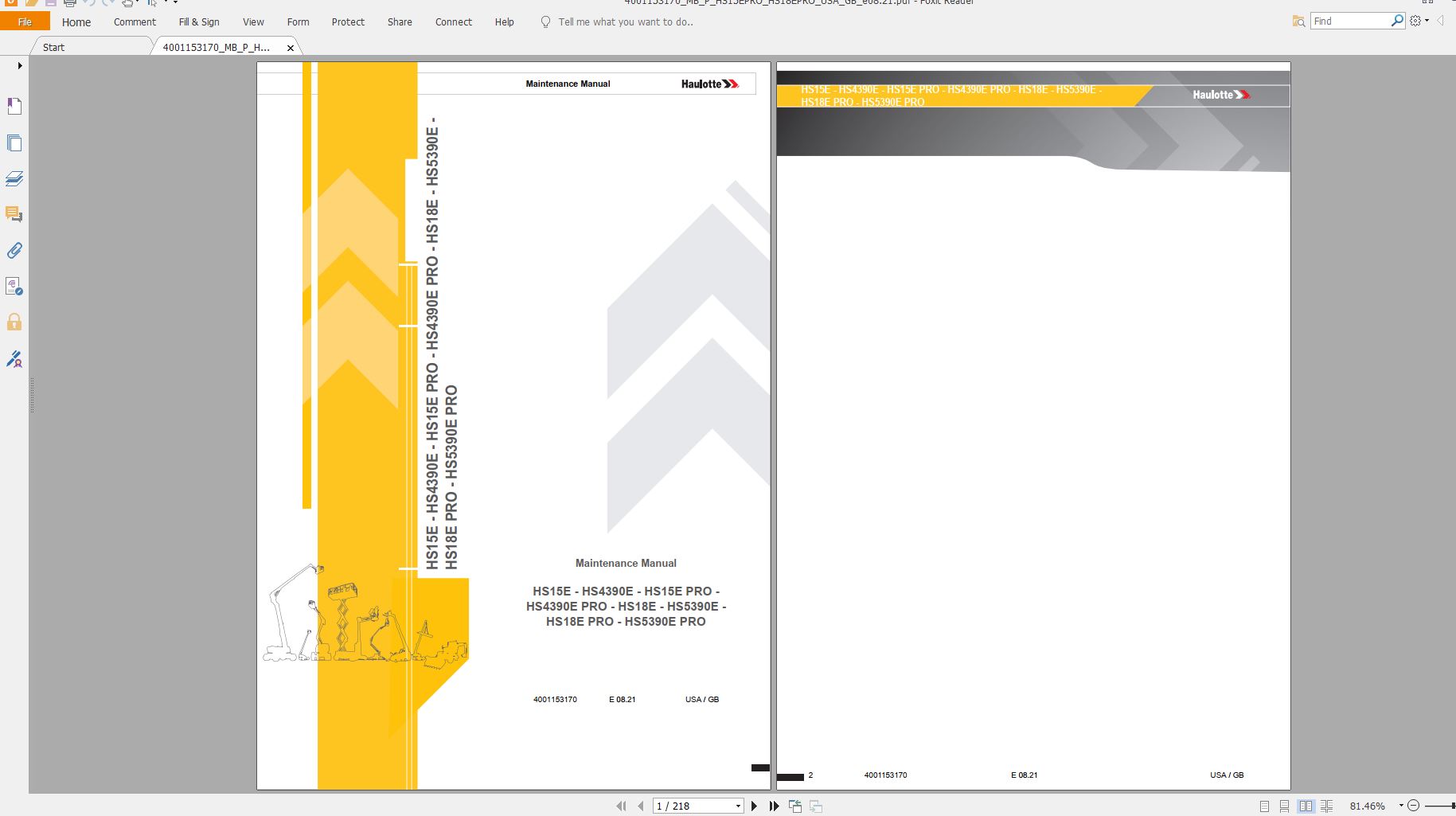The image size is (1456, 816).
Task: Switch to continuous facing view mode
Action: click(1326, 806)
